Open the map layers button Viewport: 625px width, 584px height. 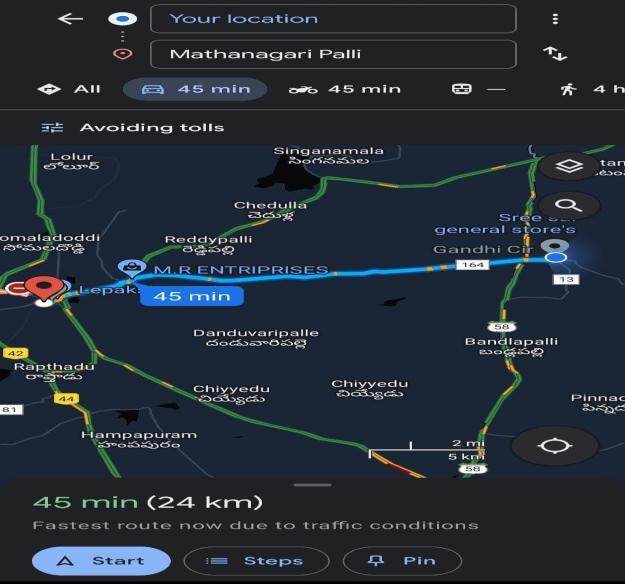[x=569, y=165]
